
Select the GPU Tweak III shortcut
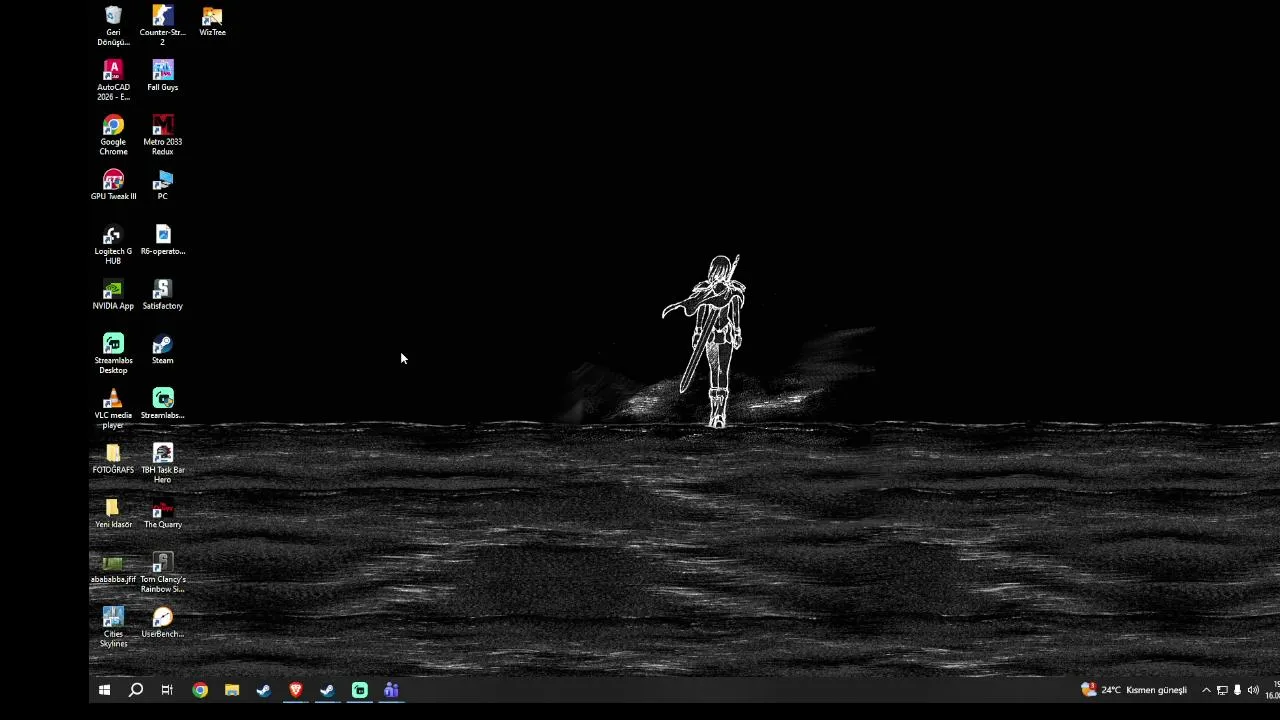click(113, 185)
